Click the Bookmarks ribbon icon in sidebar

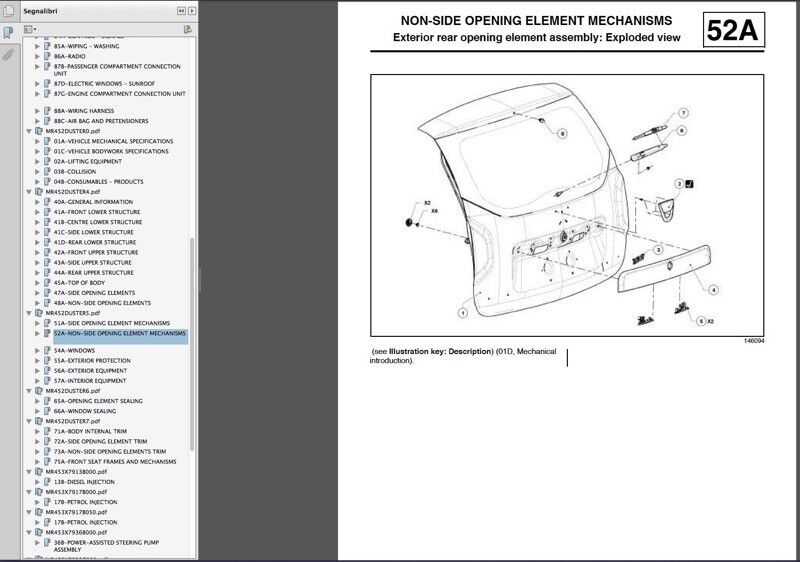coord(9,32)
